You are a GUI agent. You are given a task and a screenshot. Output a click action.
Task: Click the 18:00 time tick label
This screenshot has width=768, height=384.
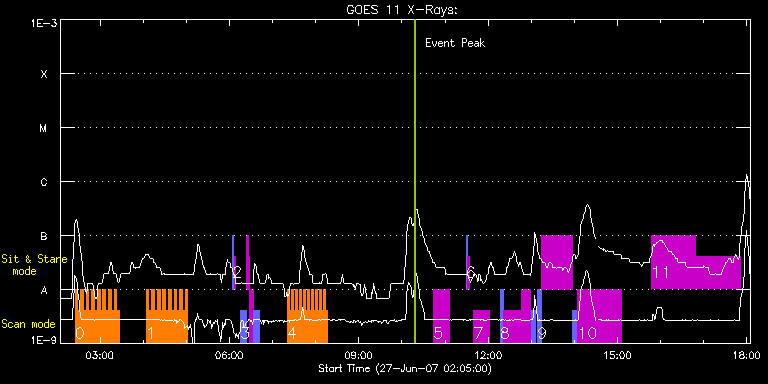tap(746, 355)
